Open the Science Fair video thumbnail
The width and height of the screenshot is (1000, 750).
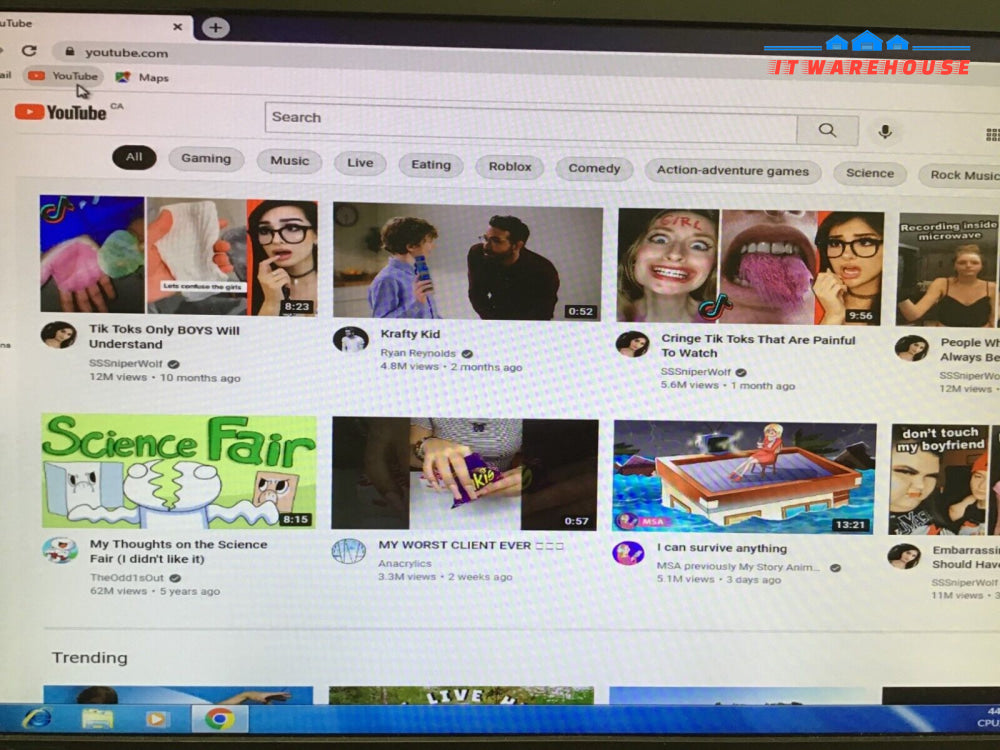179,471
